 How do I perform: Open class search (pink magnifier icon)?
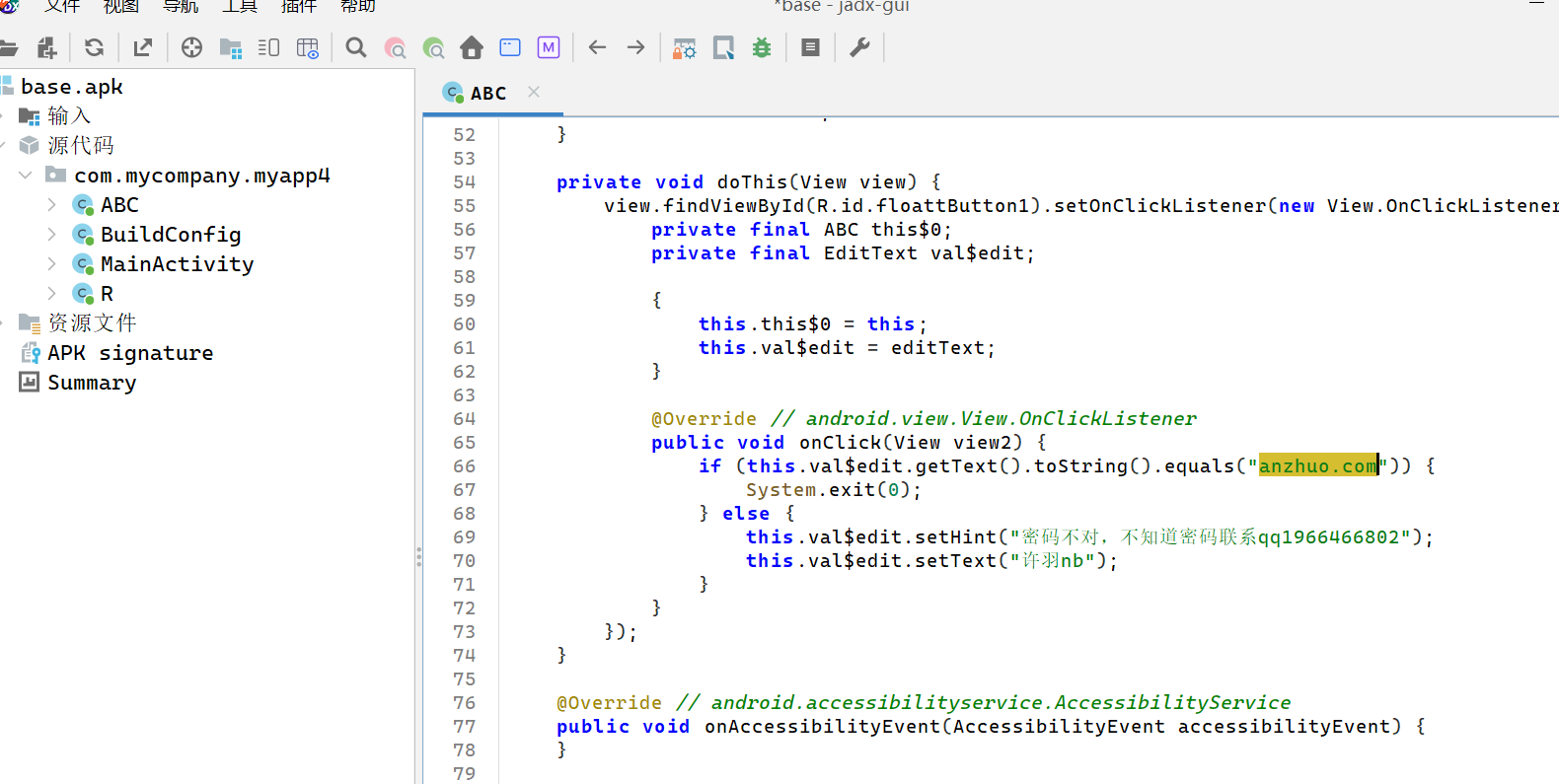395,47
